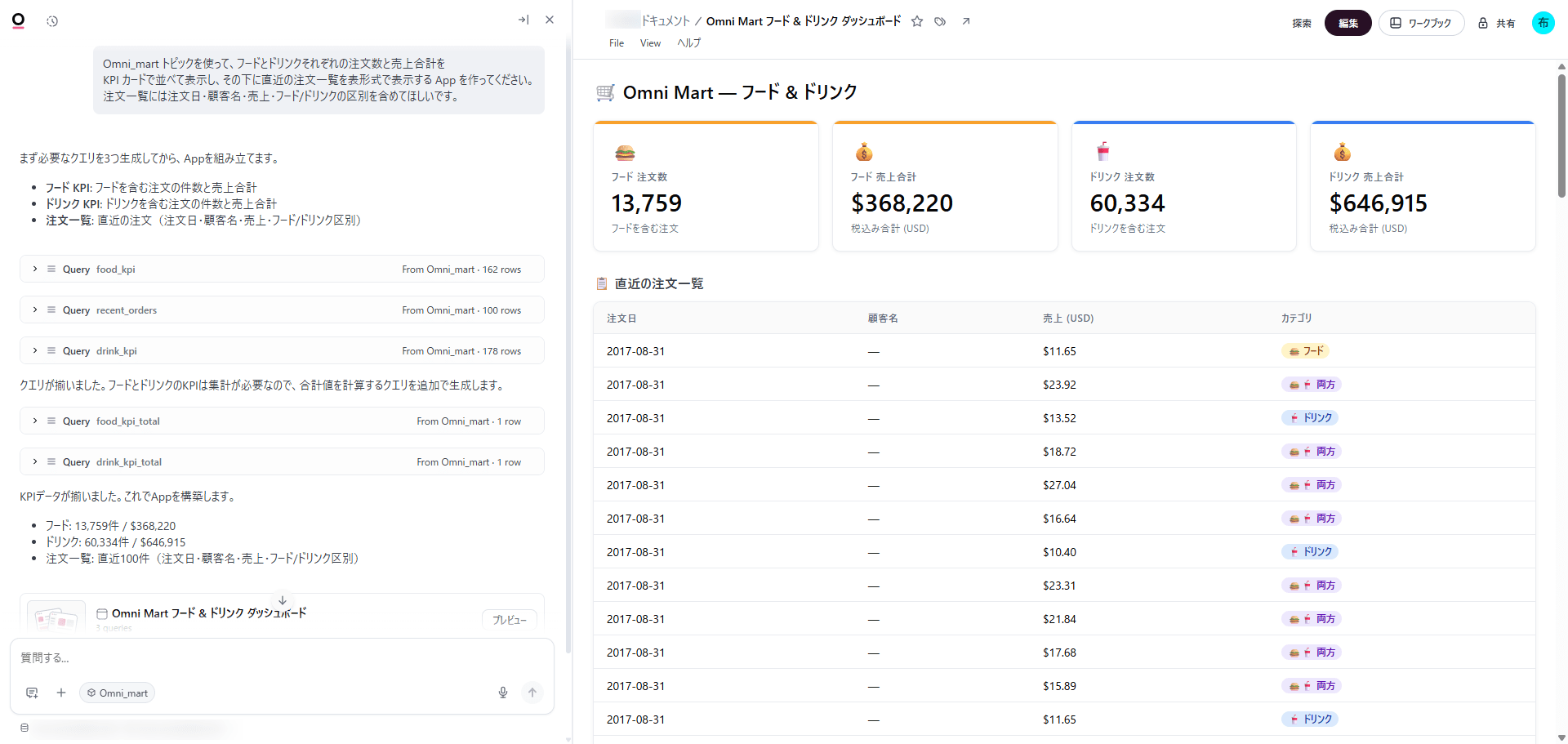The width and height of the screenshot is (1568, 744).
Task: Click the tag label icon beside title
Action: (x=941, y=21)
